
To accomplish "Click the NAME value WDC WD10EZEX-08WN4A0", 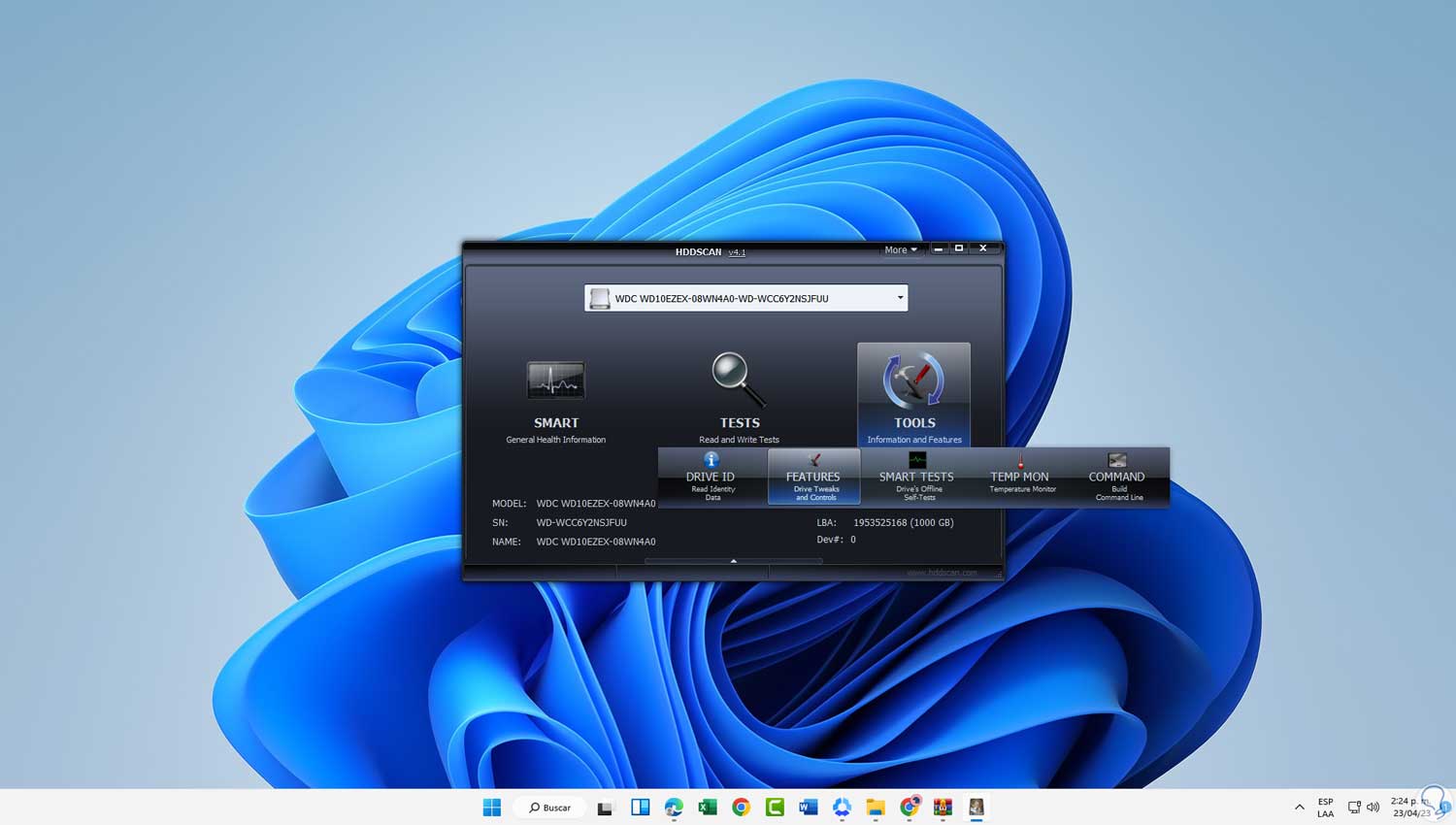I will 596,542.
